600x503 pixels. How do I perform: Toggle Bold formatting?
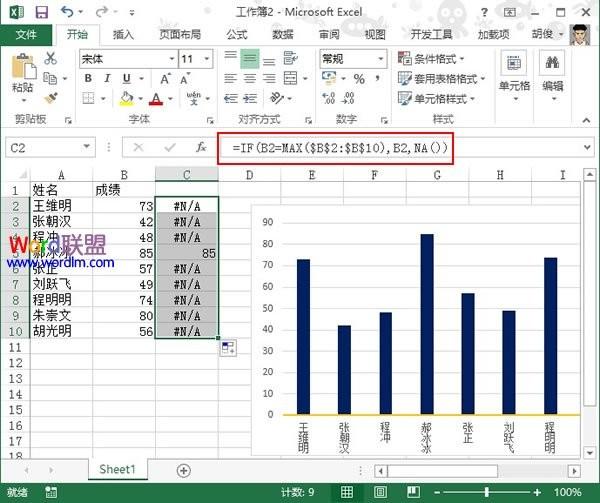(x=88, y=79)
